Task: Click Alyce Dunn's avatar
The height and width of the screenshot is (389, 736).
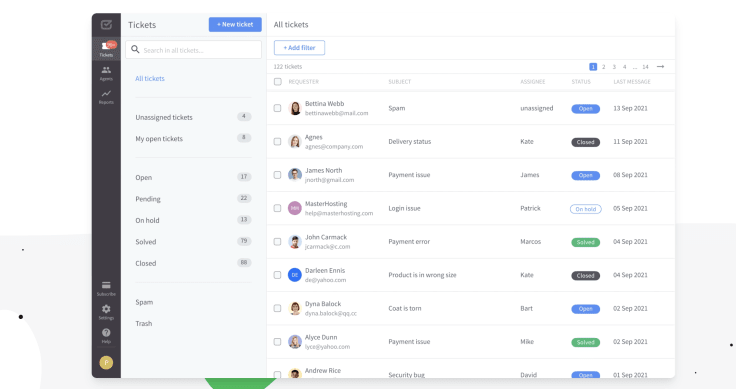Action: coord(295,342)
